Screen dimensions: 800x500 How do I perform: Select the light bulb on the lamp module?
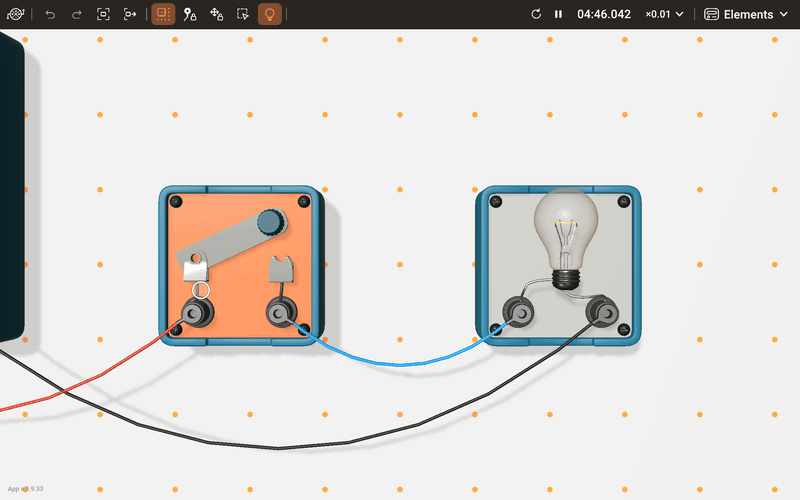pos(566,239)
